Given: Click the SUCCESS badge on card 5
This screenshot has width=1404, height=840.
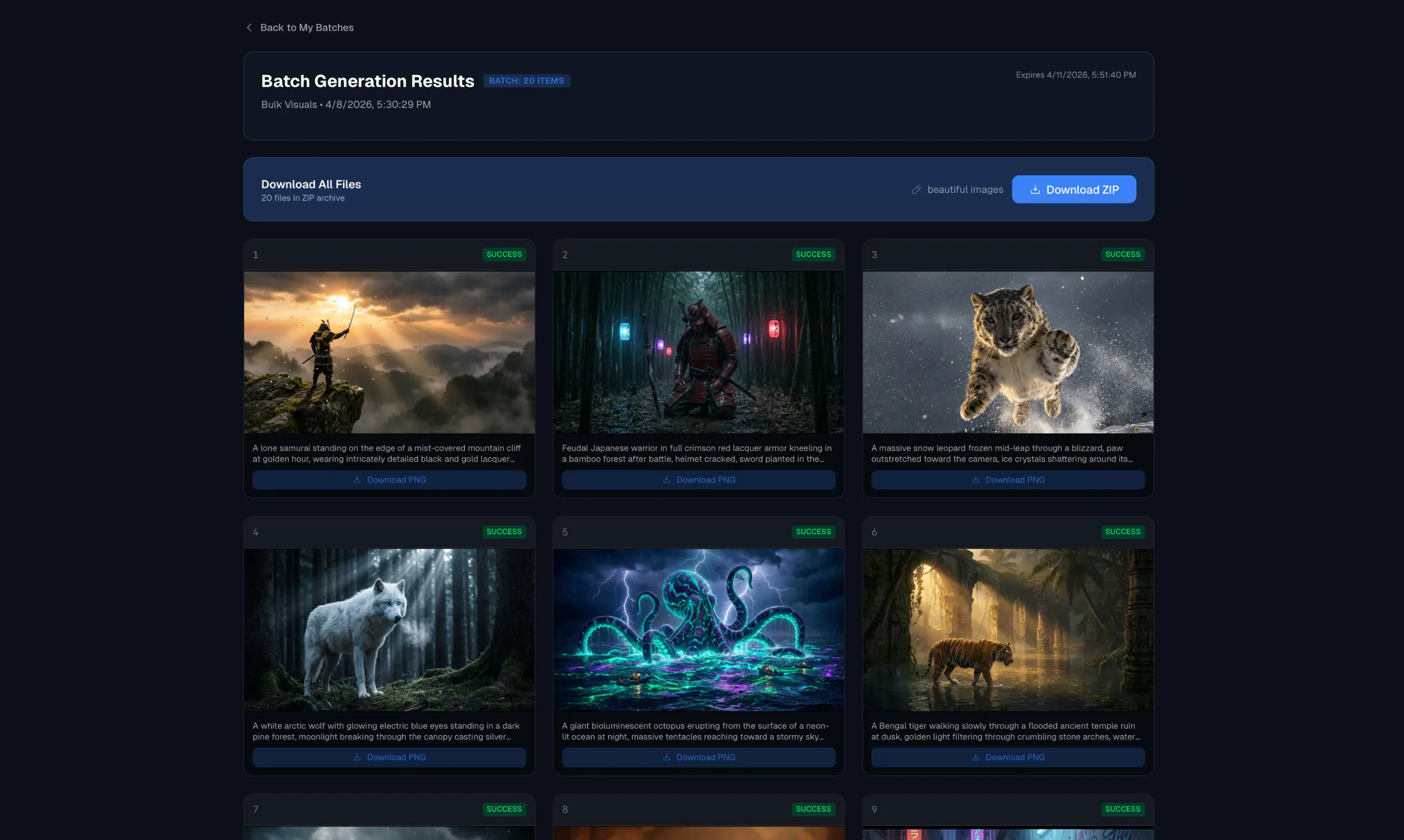Looking at the screenshot, I should [813, 532].
